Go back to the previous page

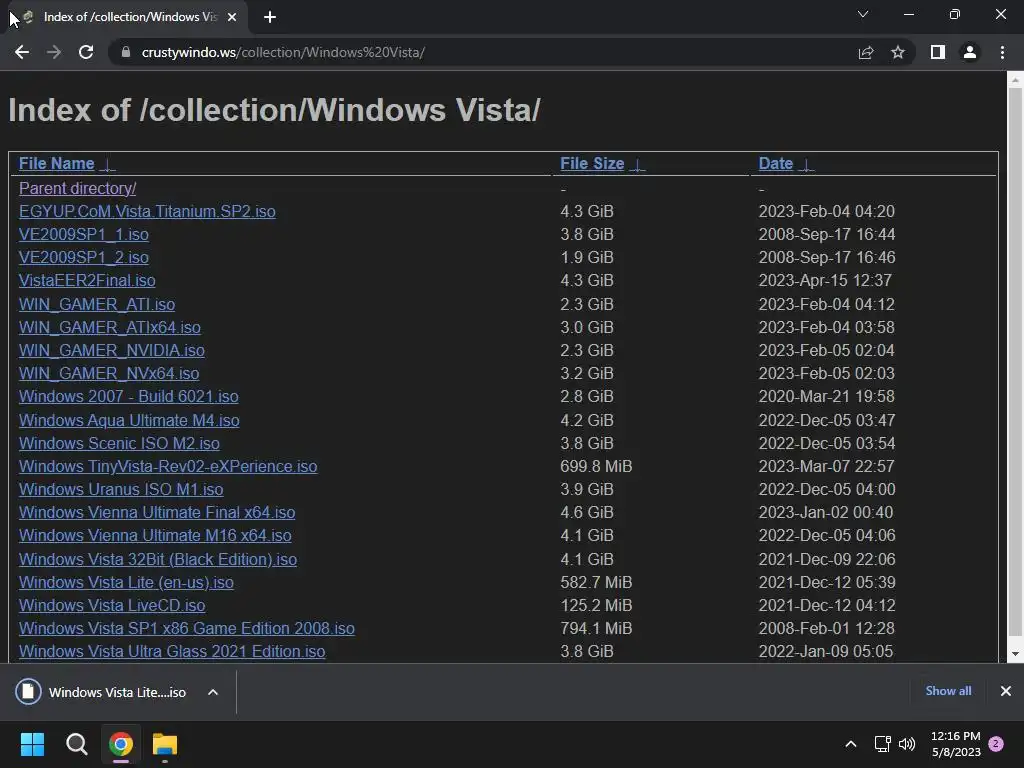(x=22, y=52)
